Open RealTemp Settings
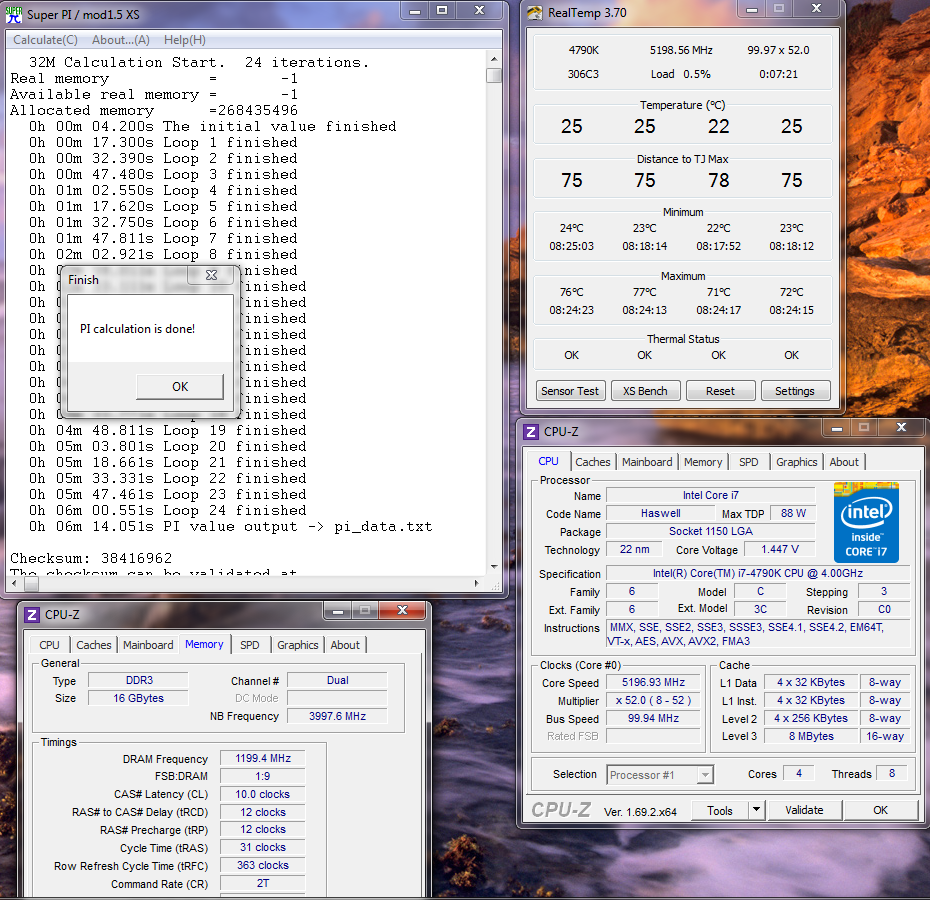The image size is (930, 900). click(x=795, y=391)
